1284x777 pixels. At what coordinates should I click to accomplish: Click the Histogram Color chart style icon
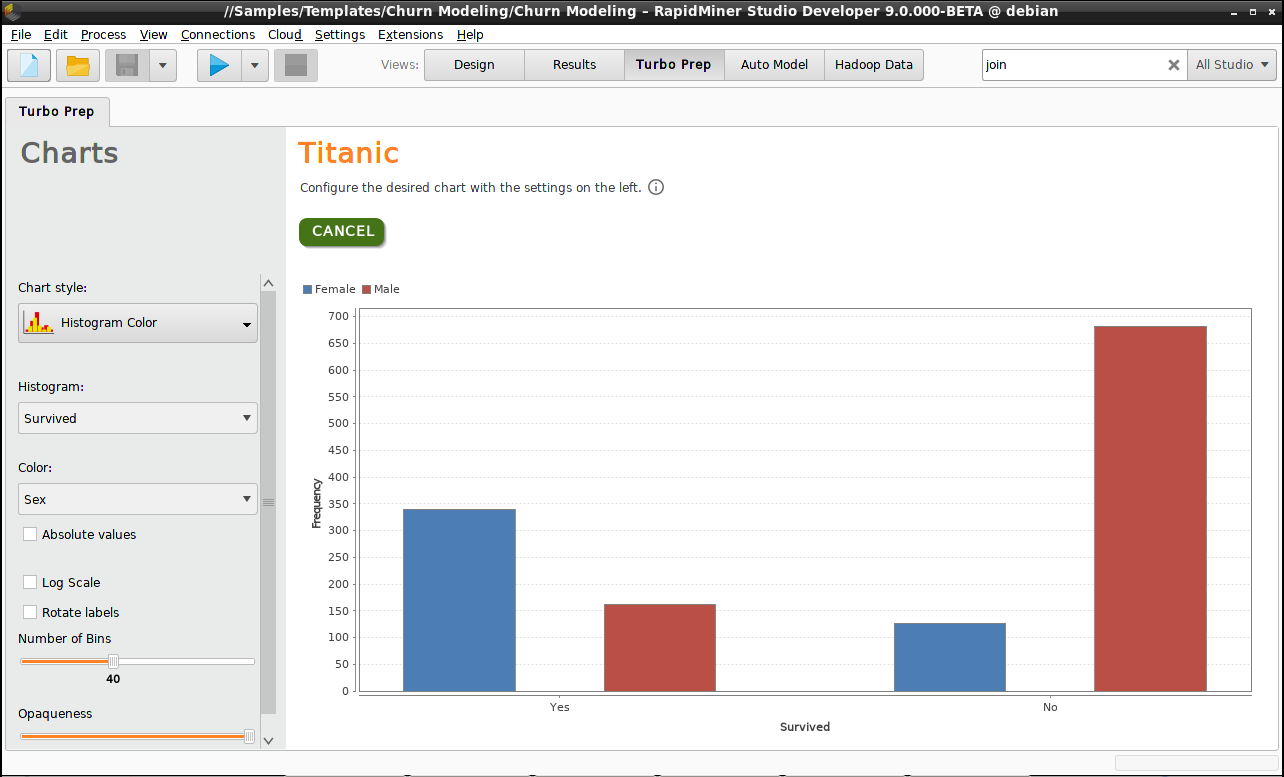click(39, 322)
